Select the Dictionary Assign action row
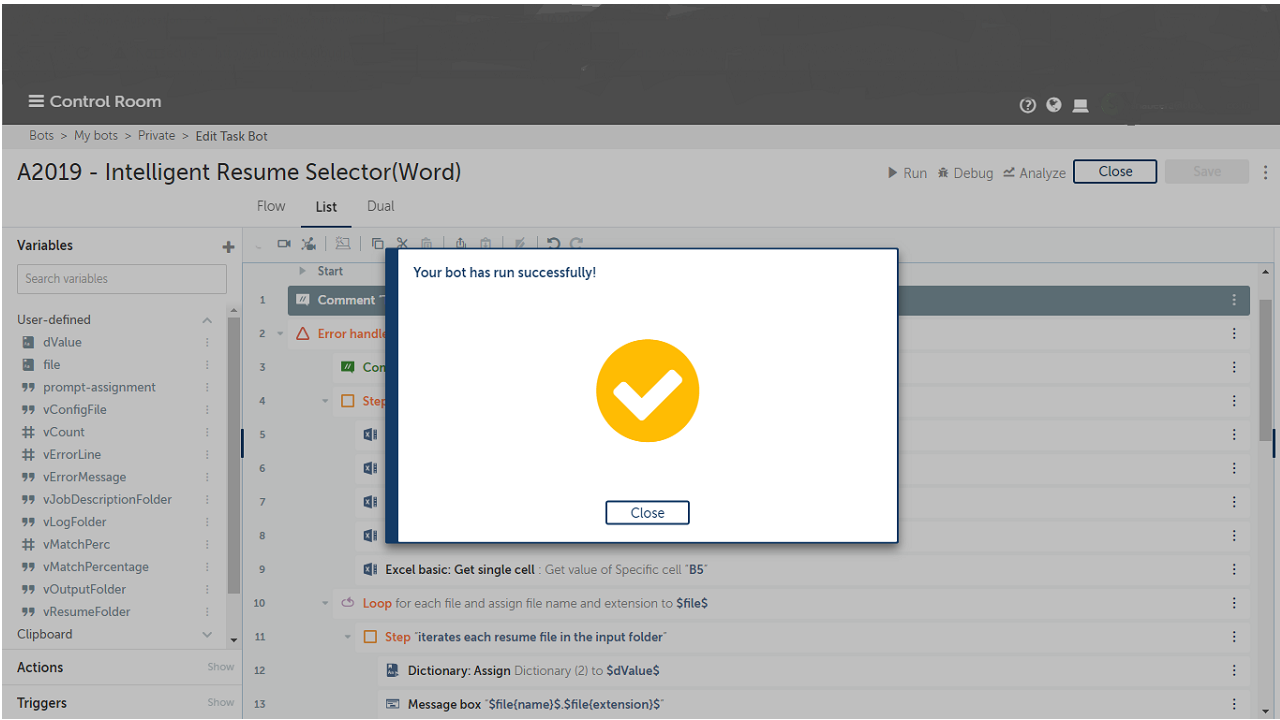 815,671
